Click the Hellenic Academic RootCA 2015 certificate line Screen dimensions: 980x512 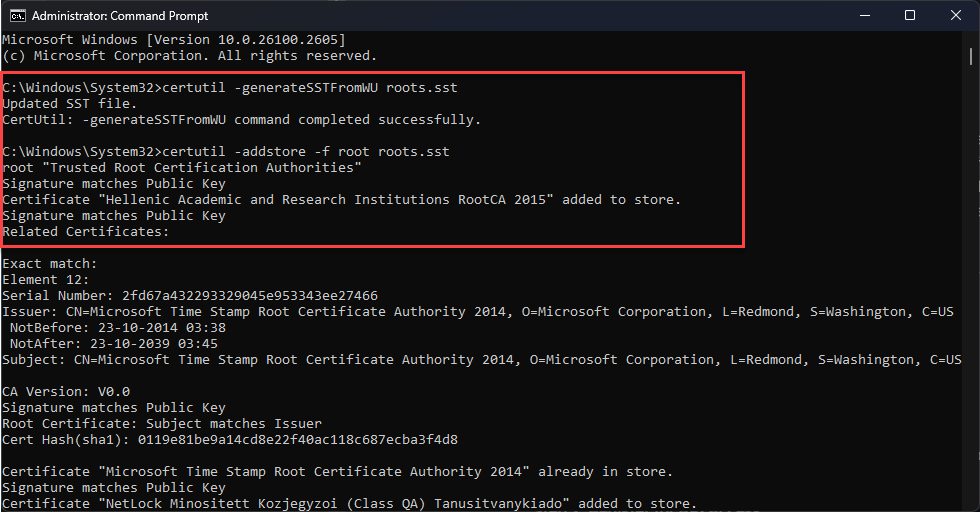pyautogui.click(x=341, y=199)
